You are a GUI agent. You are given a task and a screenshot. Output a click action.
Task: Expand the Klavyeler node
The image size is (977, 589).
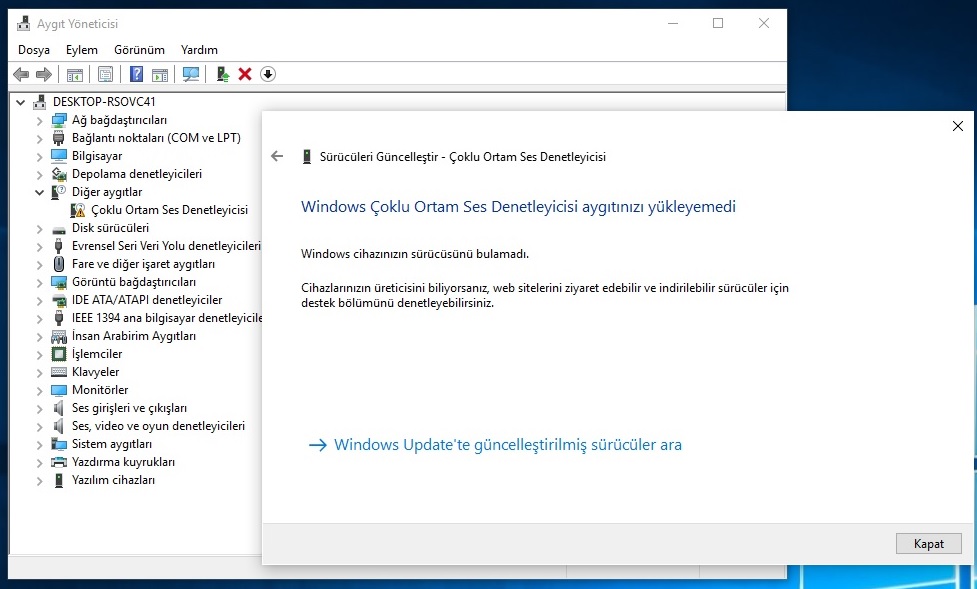tap(39, 373)
